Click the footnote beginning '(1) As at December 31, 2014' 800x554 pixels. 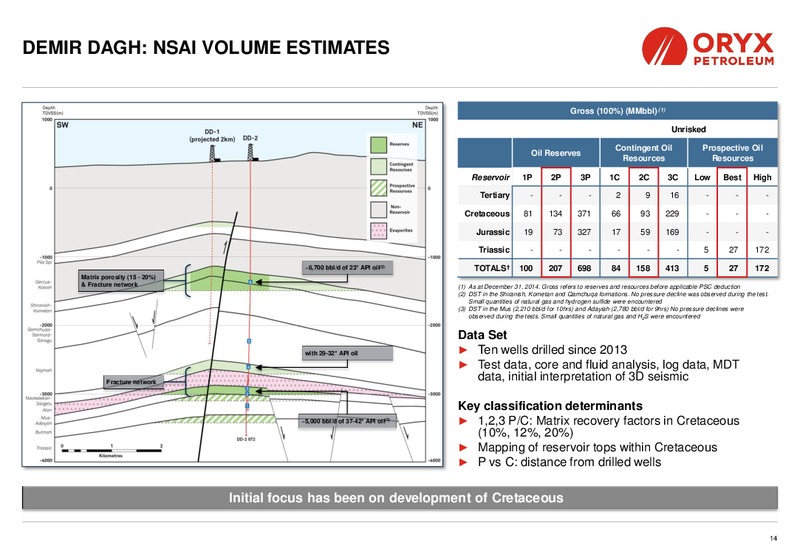[601, 287]
